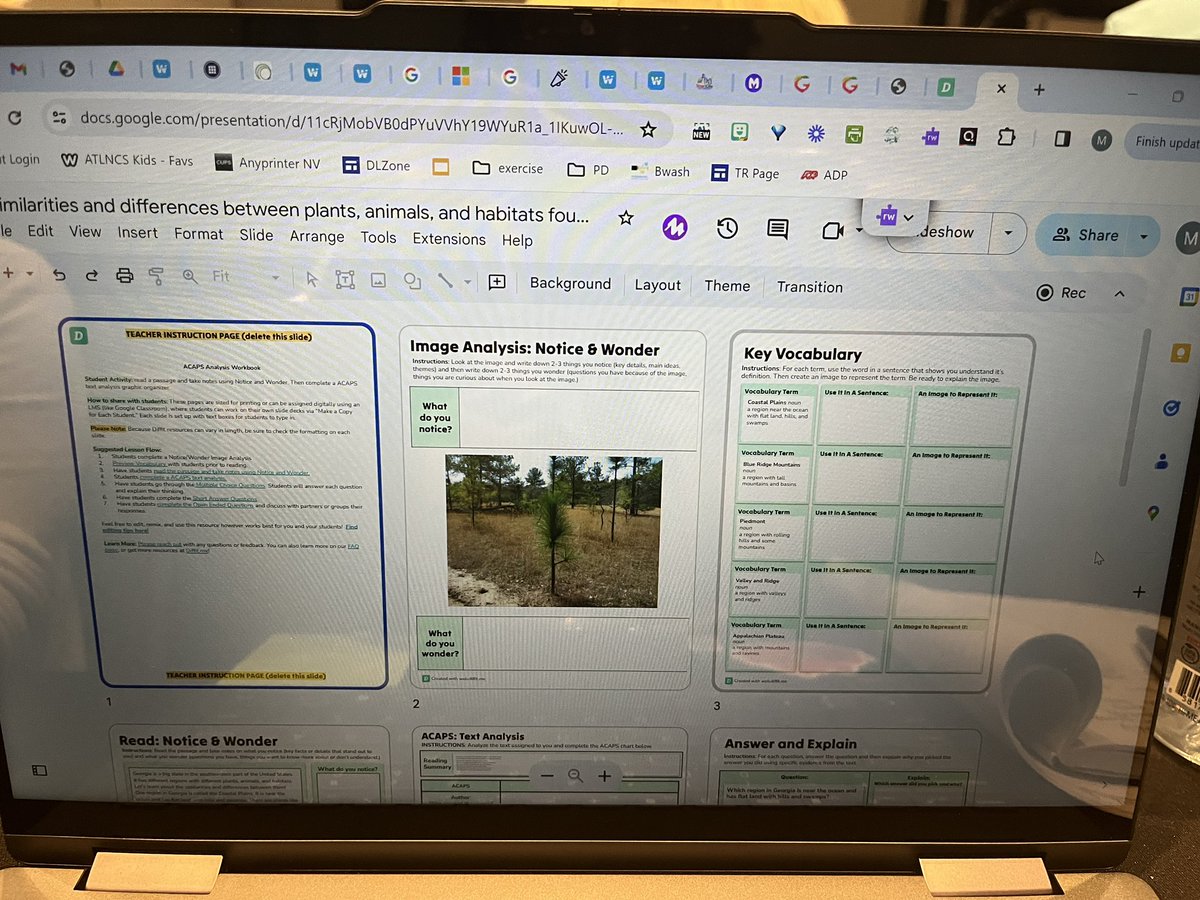Close the active browser tab
This screenshot has height=900, width=1200.
1002,89
